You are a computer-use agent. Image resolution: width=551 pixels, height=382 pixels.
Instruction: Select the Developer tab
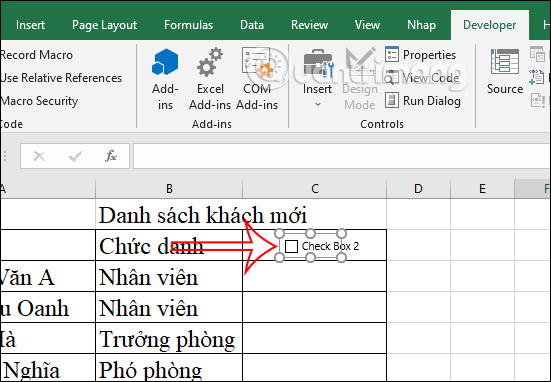(490, 25)
